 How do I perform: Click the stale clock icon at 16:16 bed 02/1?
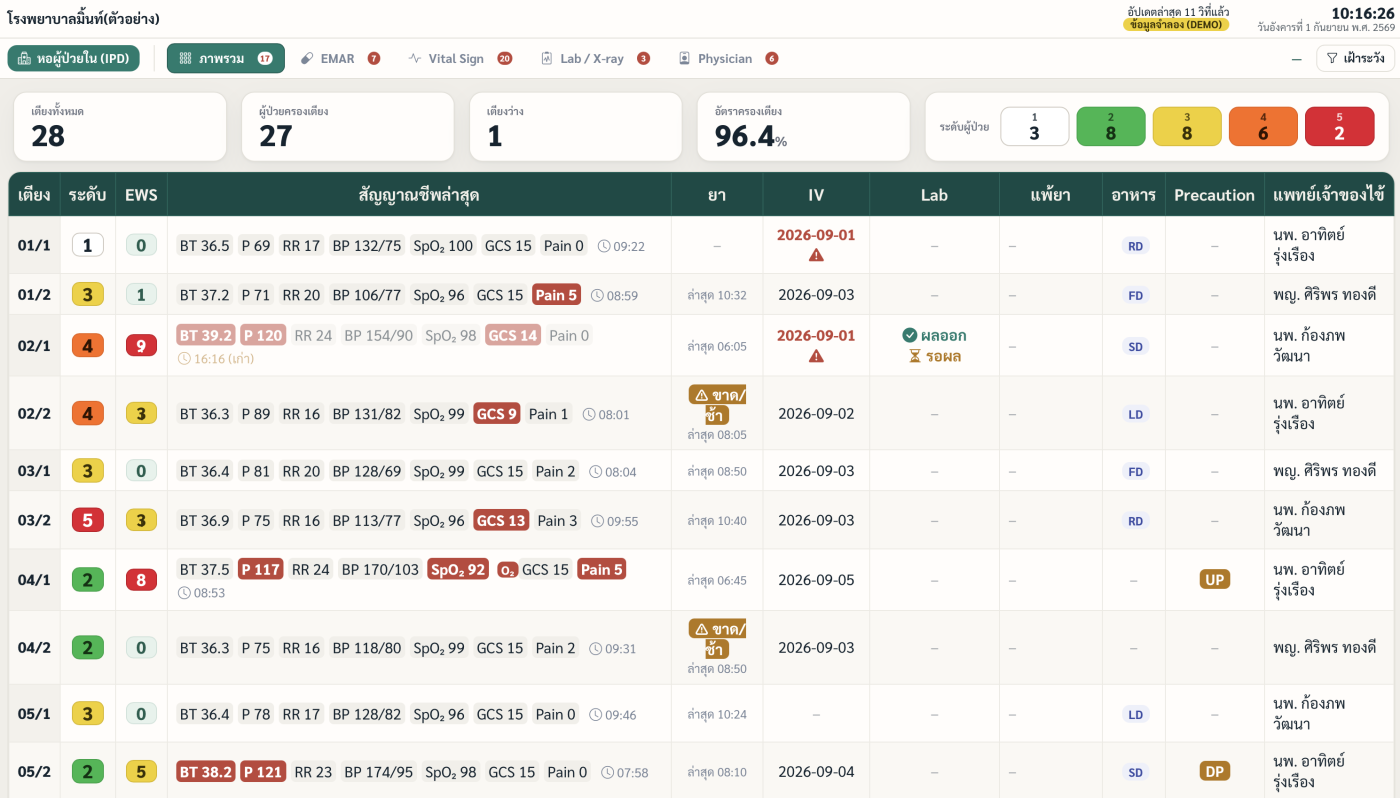(184, 358)
